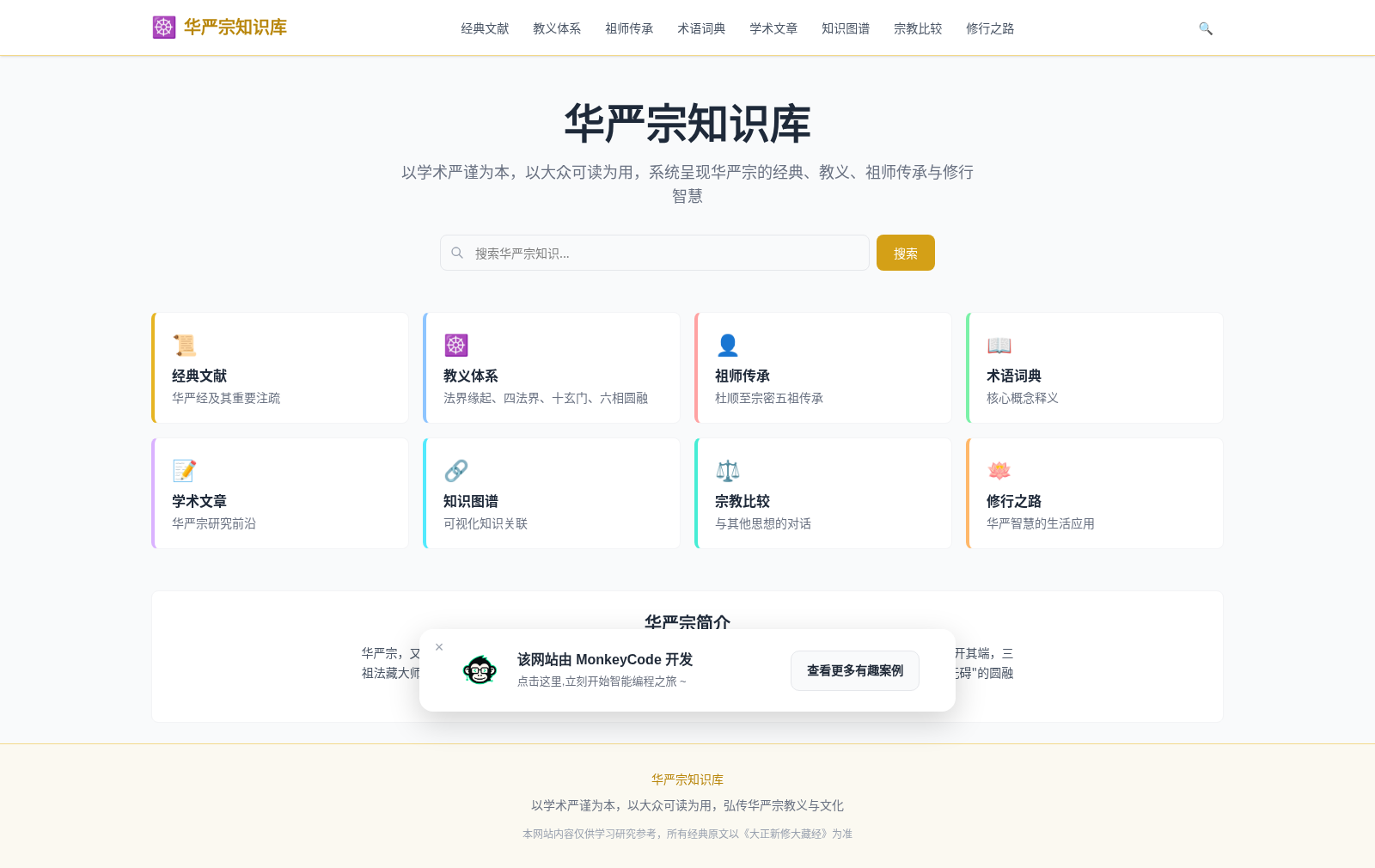Click 华严经及其重要注疏 description text
Screen dimensions: 1375x868
[226, 398]
